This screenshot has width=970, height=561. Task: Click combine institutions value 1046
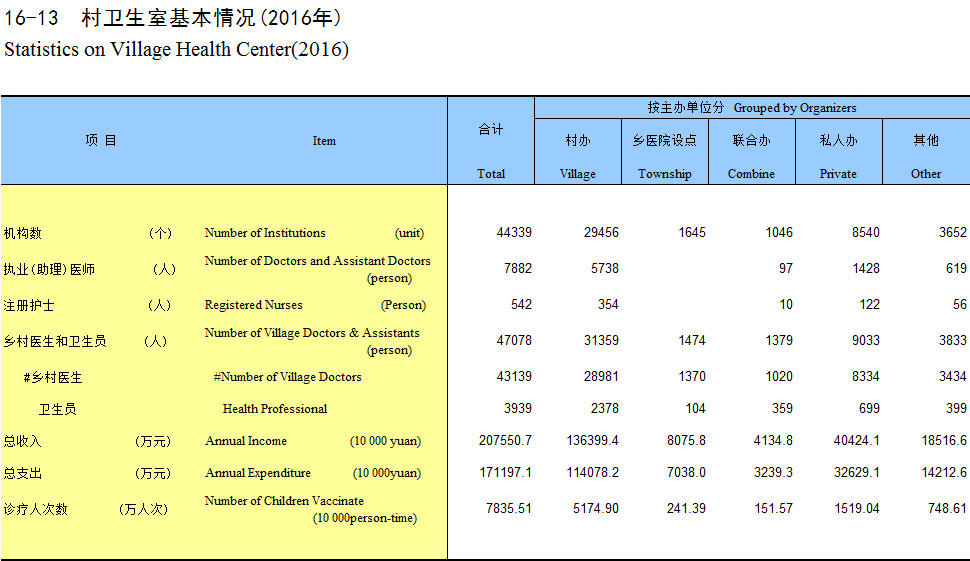tap(779, 233)
